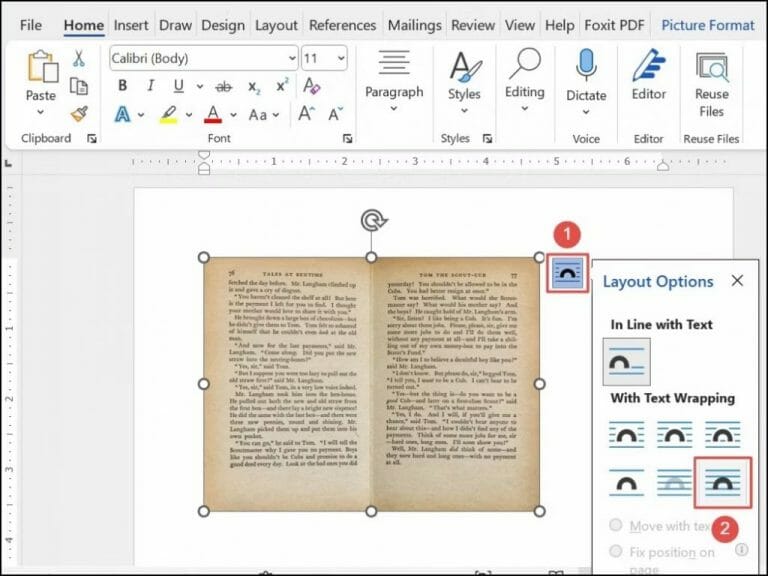The width and height of the screenshot is (768, 576).
Task: Apply Underline formatting
Action: 178,86
